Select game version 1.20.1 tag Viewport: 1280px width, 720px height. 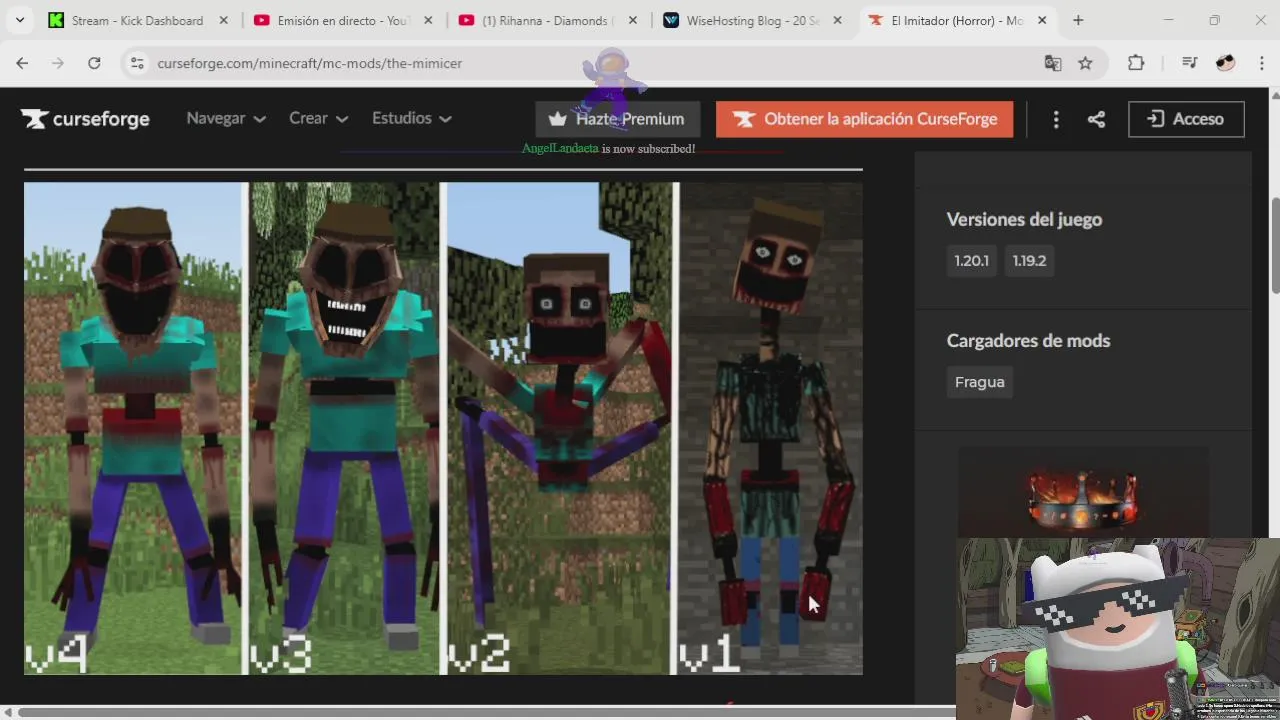point(971,261)
